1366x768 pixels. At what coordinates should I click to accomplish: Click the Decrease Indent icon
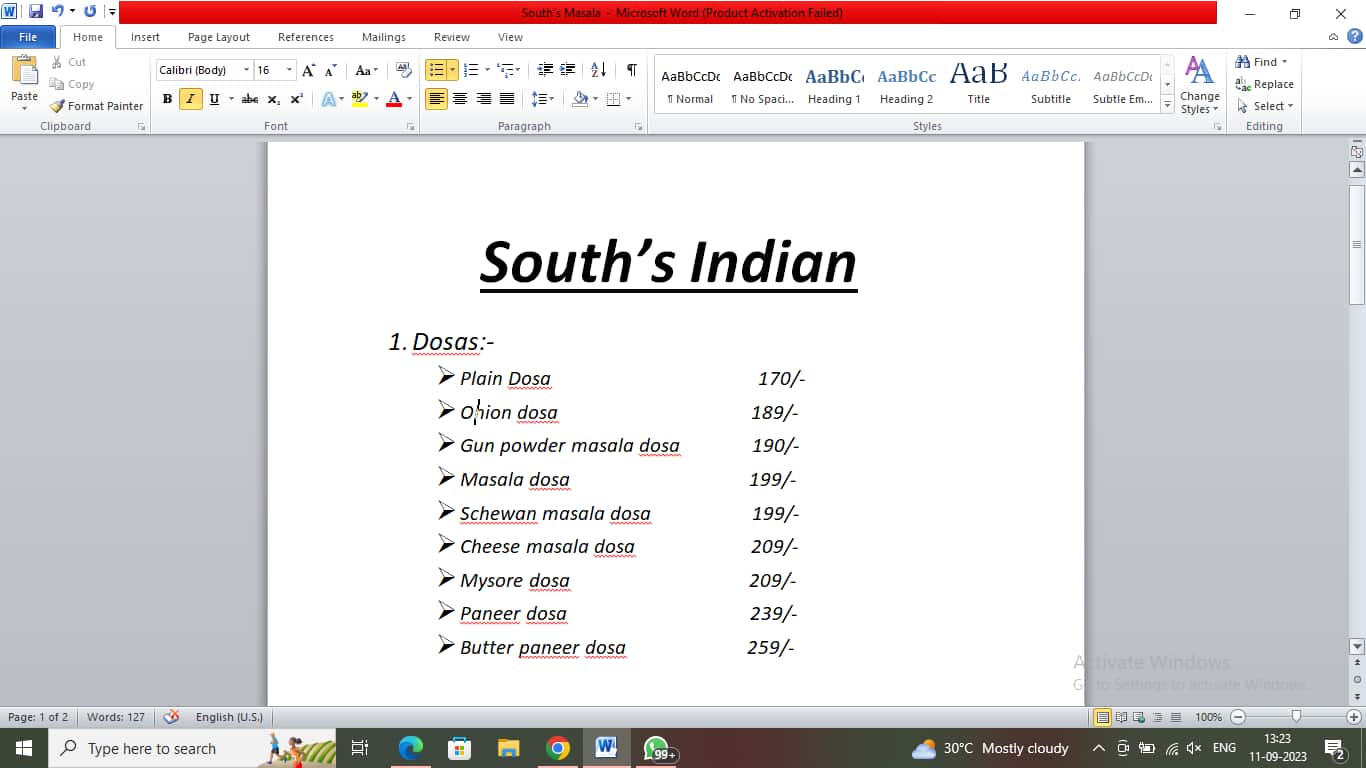(x=546, y=70)
